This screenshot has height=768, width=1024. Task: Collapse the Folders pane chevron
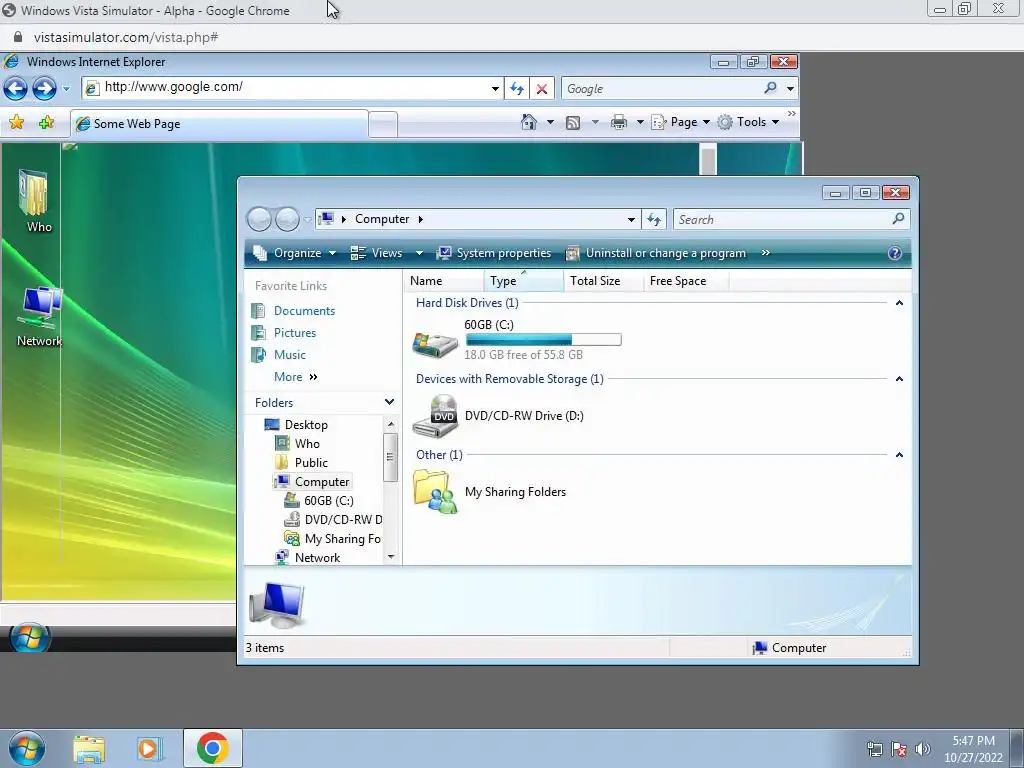coord(389,402)
